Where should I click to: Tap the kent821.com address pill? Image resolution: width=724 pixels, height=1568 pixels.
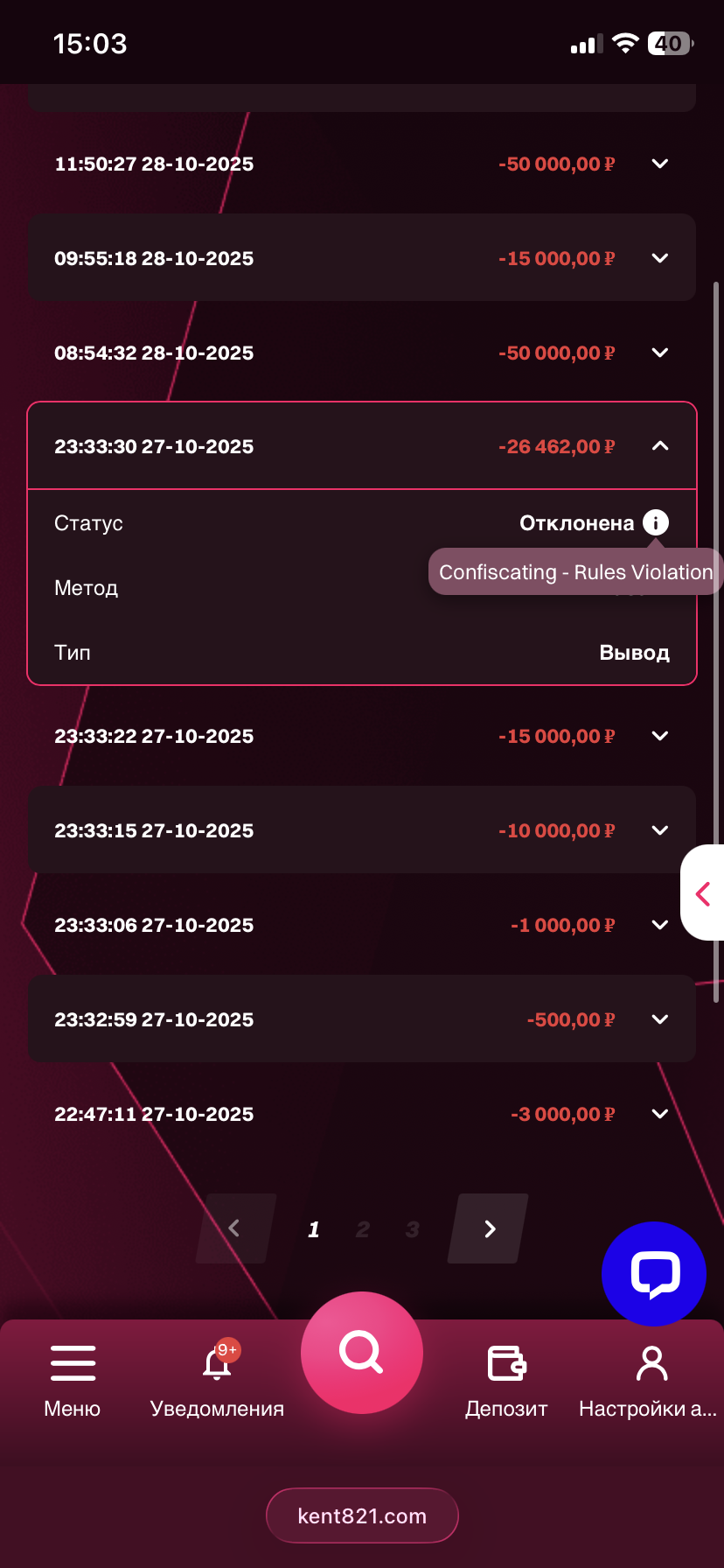(x=362, y=1515)
